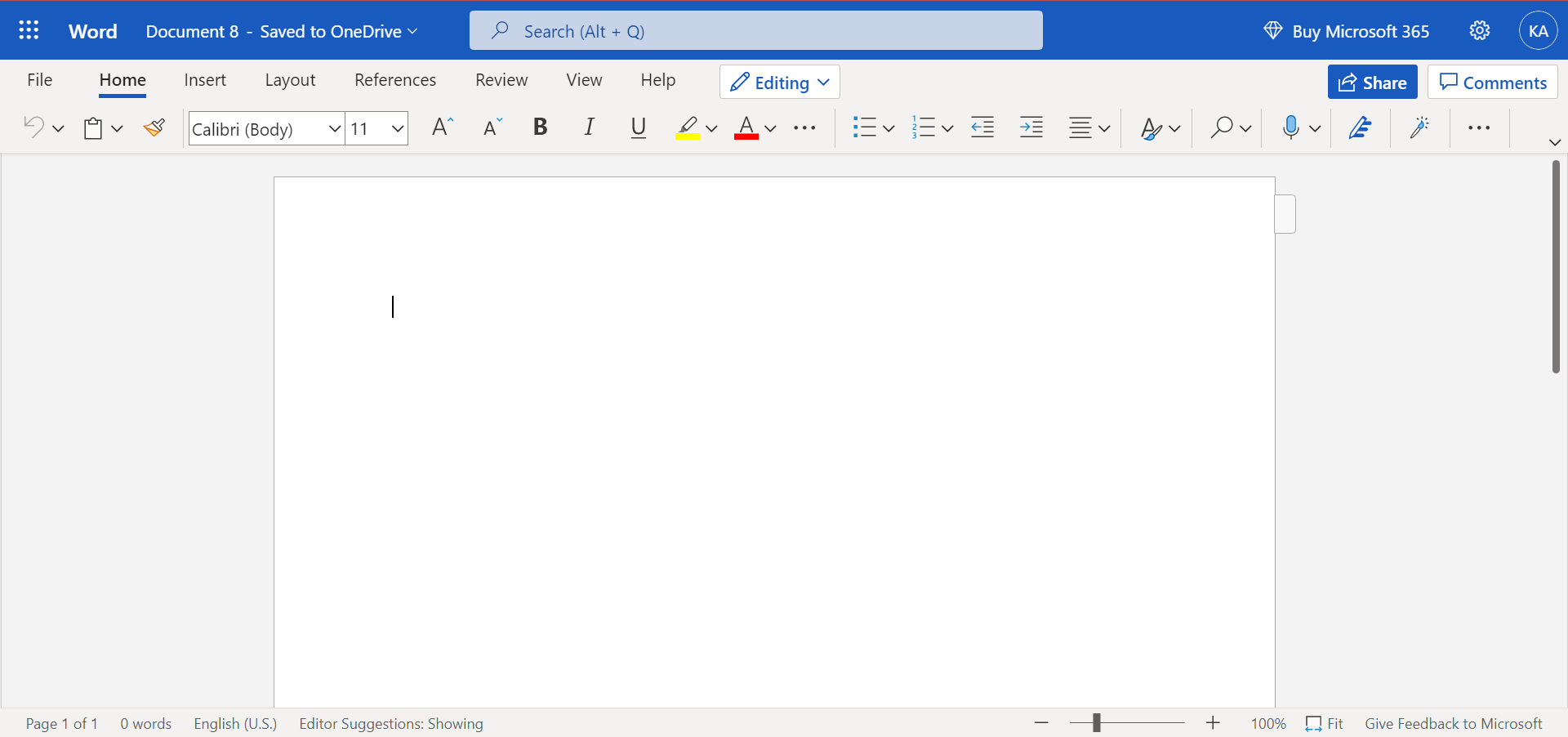Open the Comments pane button
Screen dimensions: 1568x737
1493,83
